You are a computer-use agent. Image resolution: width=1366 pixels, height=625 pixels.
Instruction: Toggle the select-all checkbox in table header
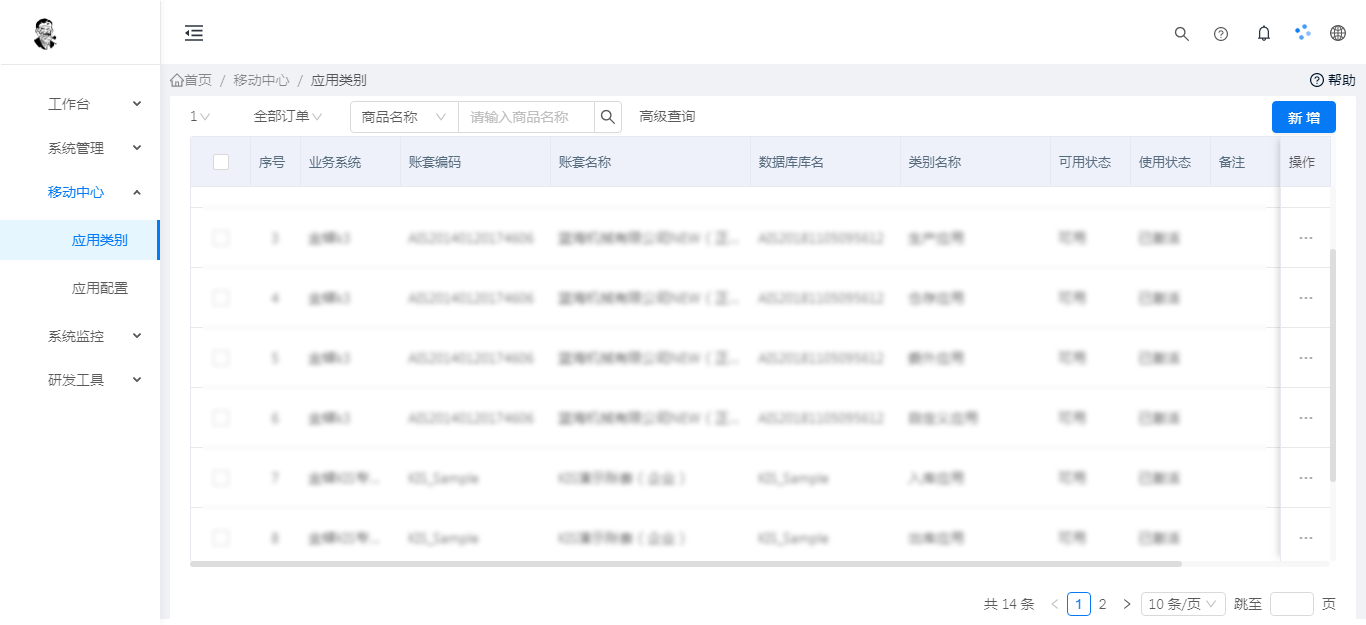(221, 162)
